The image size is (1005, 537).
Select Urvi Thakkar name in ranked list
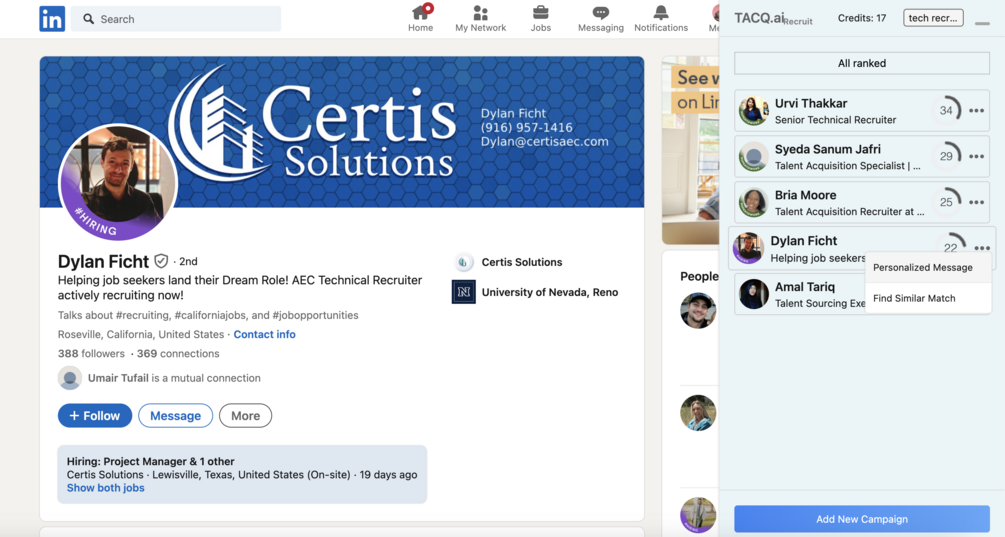point(811,103)
